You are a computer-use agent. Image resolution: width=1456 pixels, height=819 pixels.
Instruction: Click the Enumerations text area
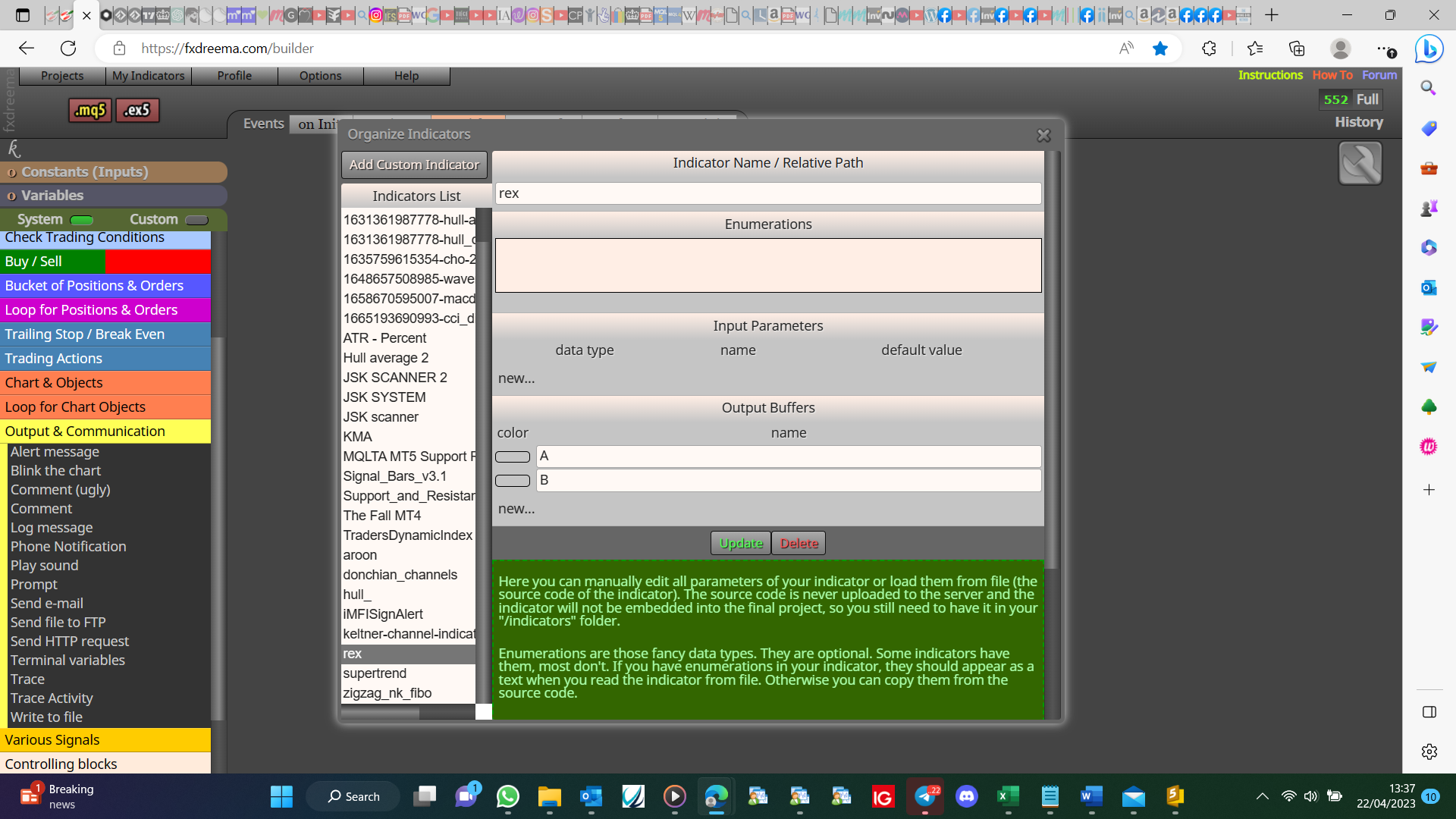coord(768,265)
